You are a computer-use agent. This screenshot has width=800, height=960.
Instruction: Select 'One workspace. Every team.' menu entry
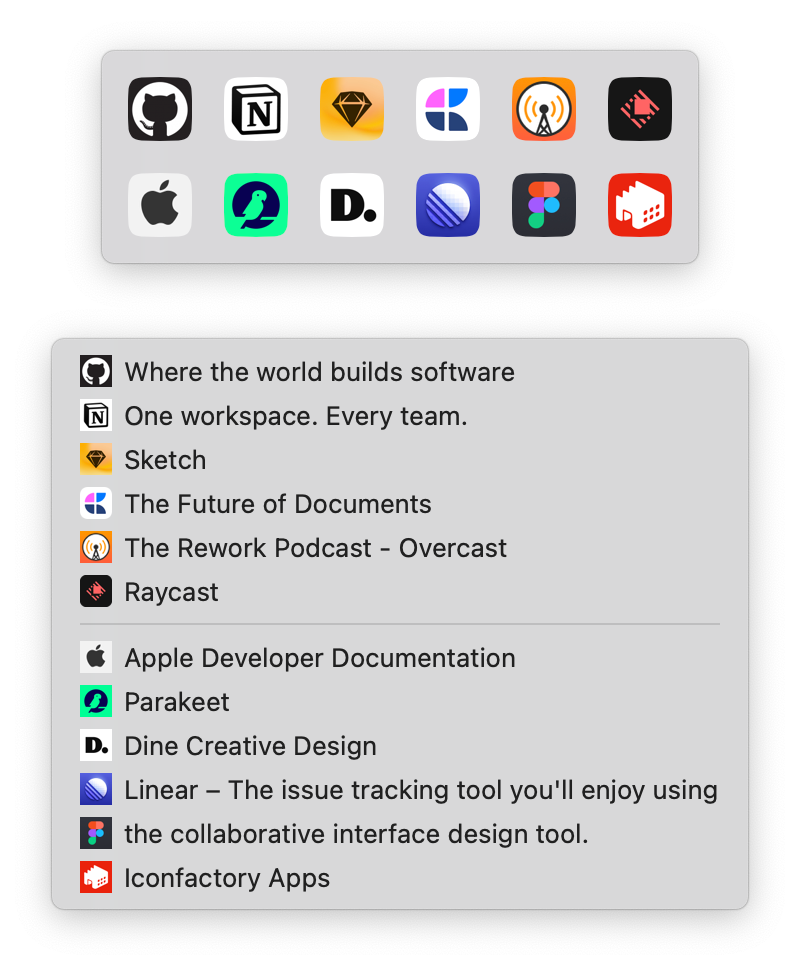[x=400, y=415]
